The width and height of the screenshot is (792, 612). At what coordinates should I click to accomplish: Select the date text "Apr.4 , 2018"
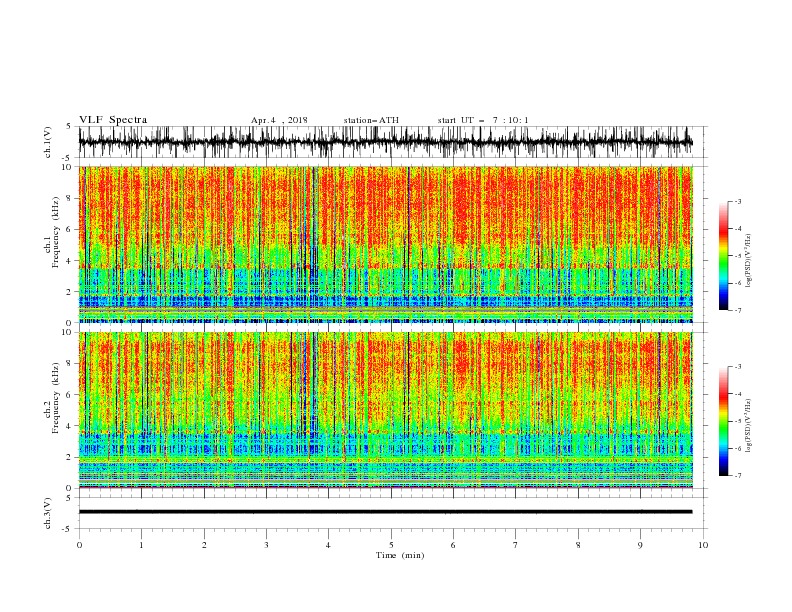coord(279,120)
